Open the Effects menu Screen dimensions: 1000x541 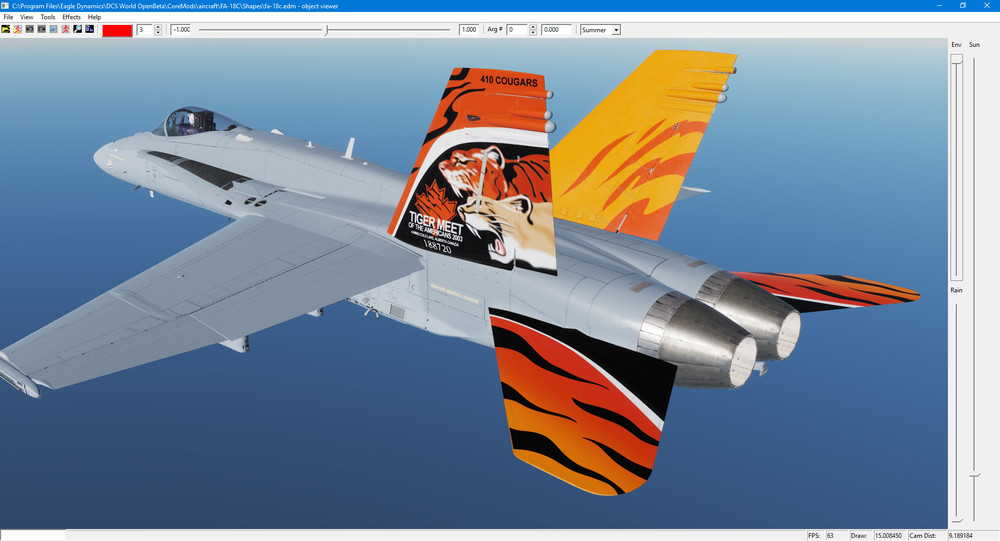[71, 17]
